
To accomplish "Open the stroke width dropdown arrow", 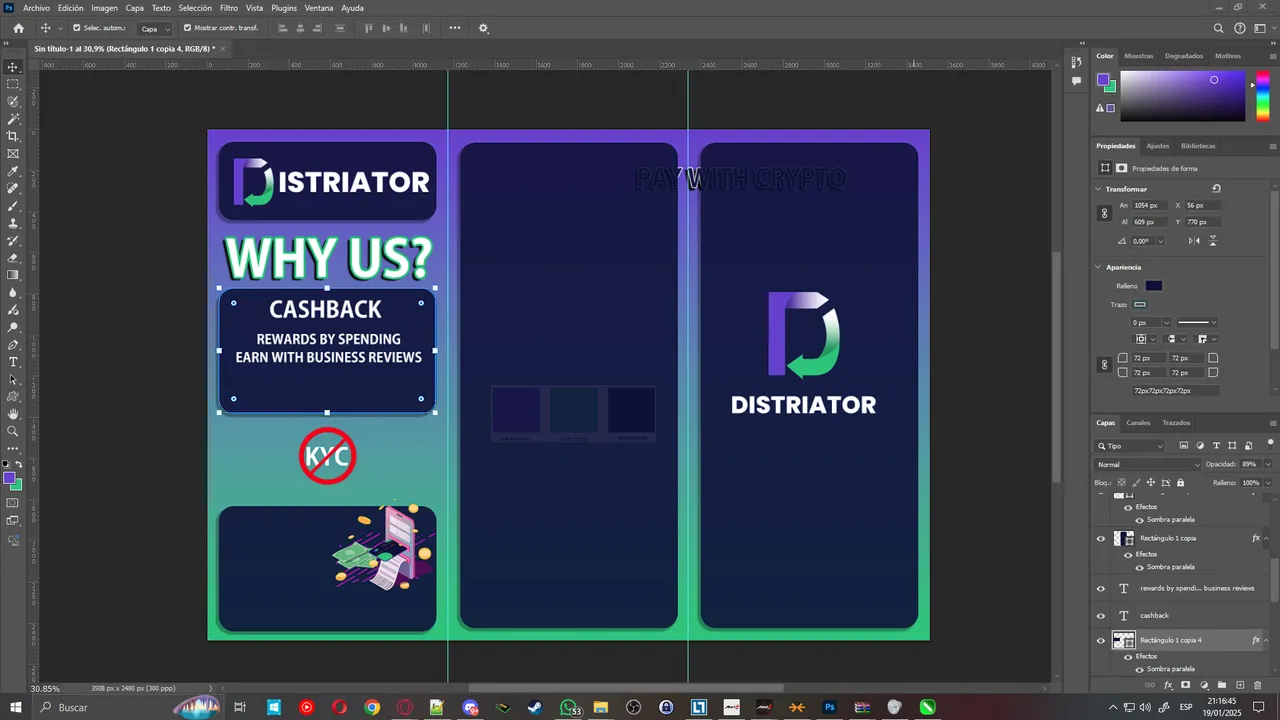I will pos(1166,323).
